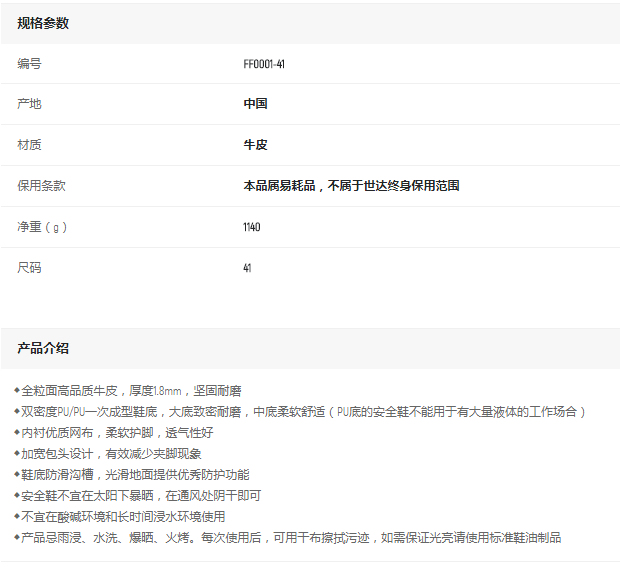Select the 编号 row label
620x577 pixels.
coord(29,64)
